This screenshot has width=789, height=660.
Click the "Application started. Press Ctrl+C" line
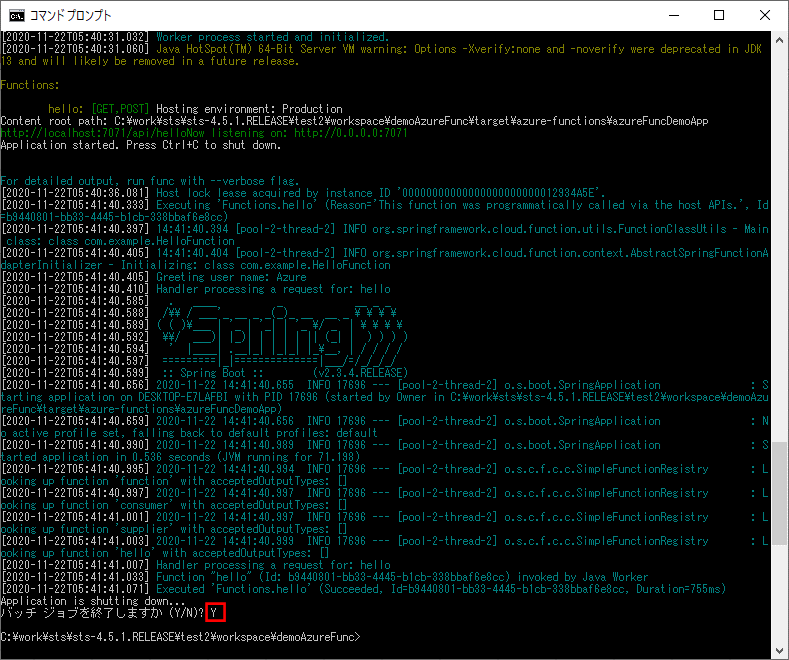[x=140, y=145]
